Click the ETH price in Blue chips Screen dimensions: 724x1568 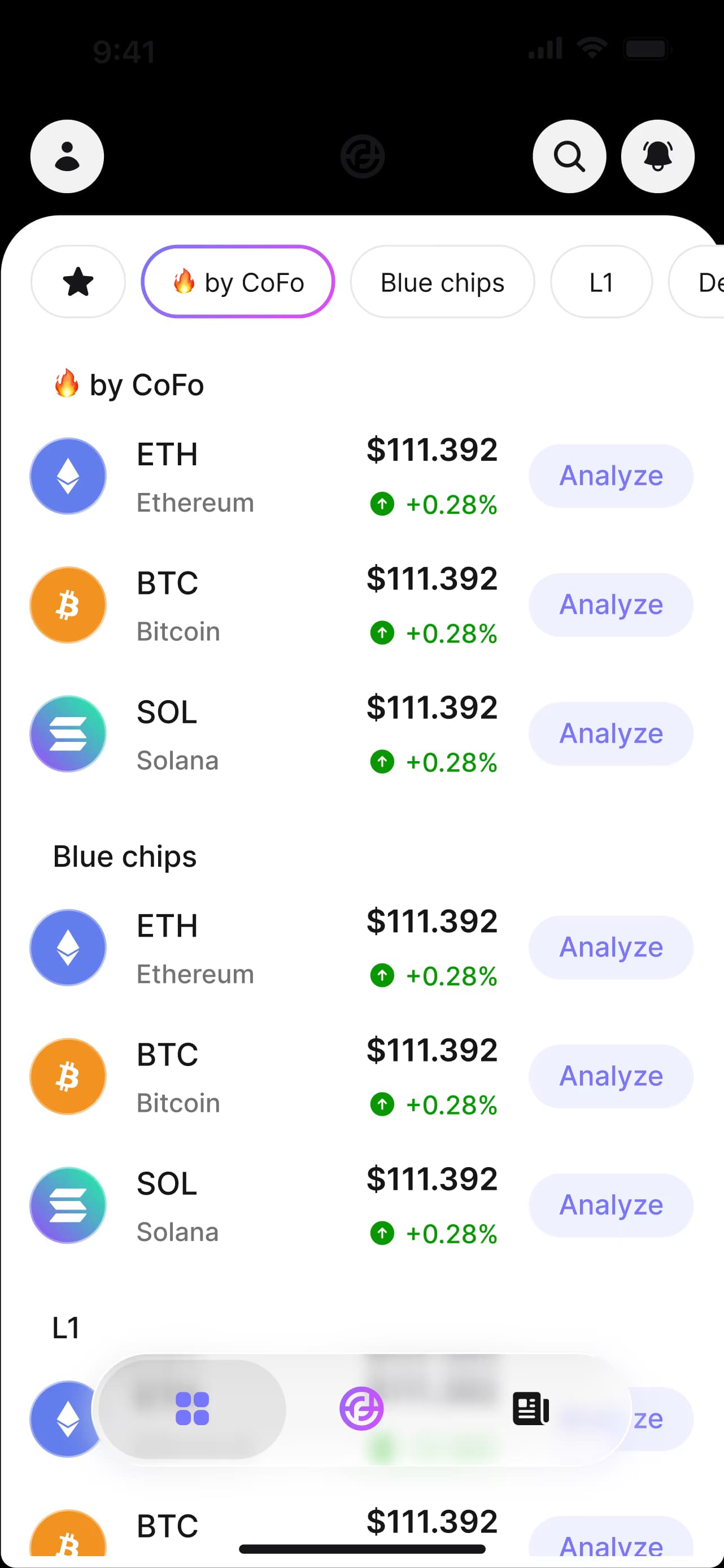pos(431,921)
